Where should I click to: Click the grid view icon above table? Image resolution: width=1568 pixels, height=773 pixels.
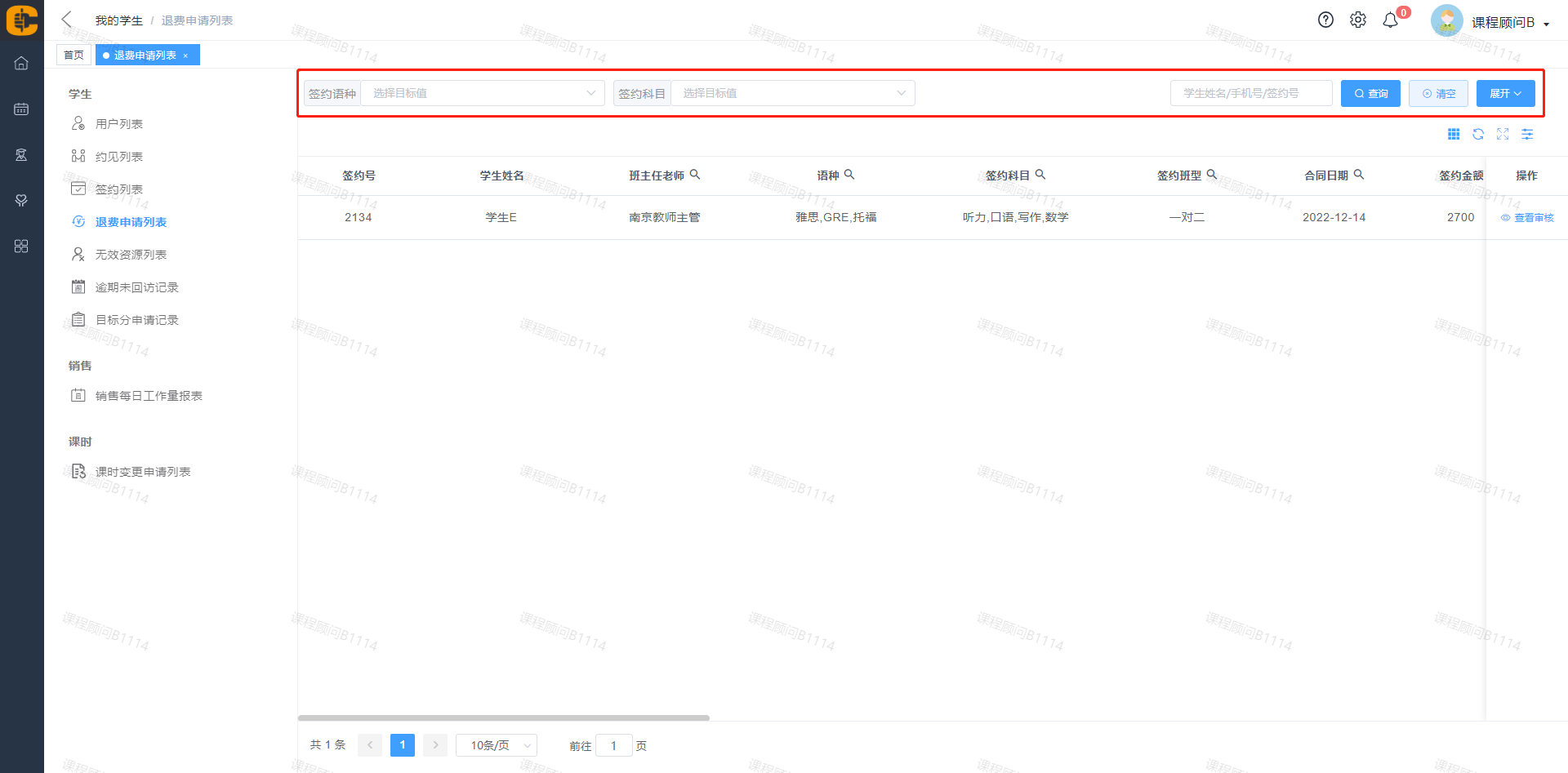pos(1454,135)
